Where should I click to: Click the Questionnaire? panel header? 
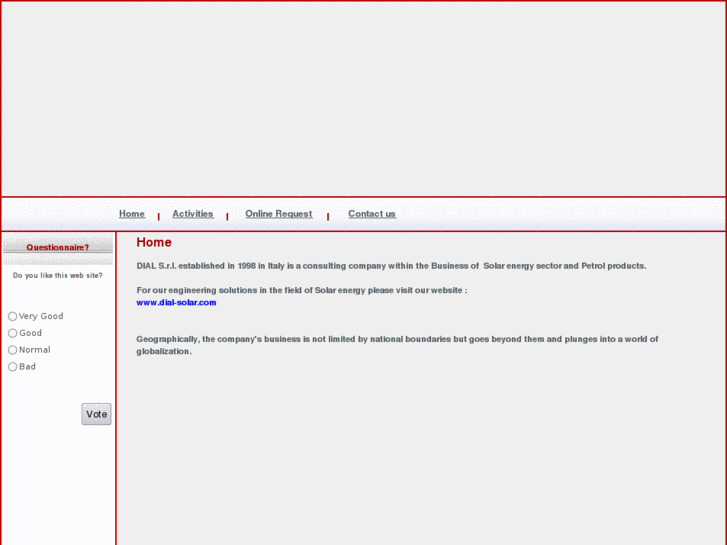coord(58,247)
